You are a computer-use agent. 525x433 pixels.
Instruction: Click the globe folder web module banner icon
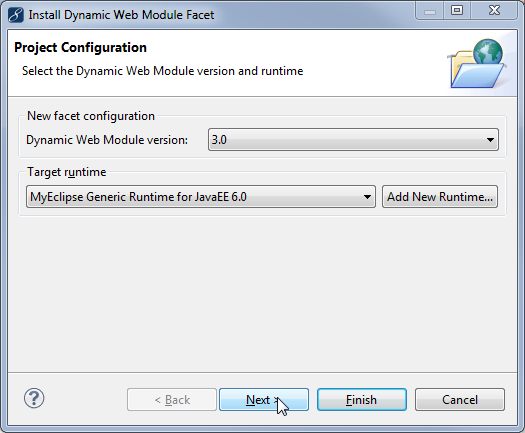pyautogui.click(x=477, y=64)
